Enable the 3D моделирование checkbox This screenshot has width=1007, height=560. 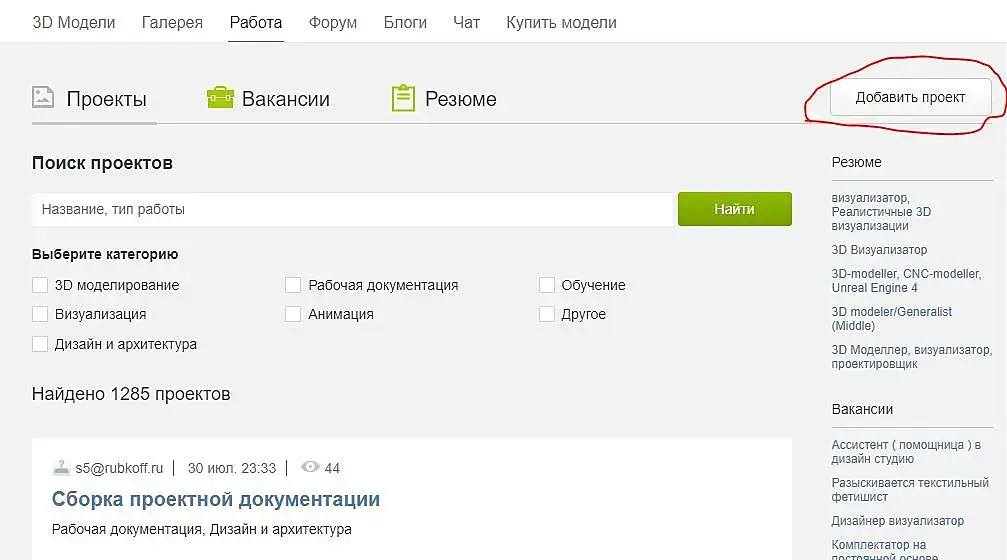pyautogui.click(x=40, y=285)
